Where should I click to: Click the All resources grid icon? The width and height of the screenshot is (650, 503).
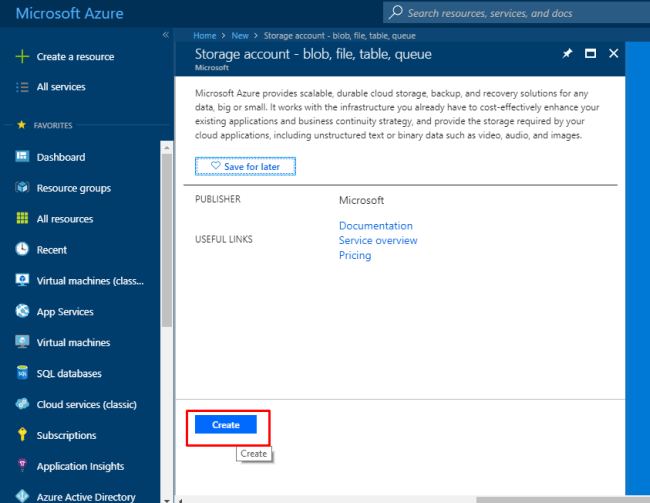point(22,218)
